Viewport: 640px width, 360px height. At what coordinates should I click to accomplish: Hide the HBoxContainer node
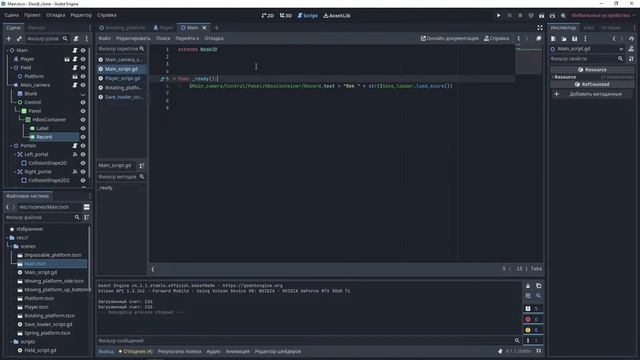83,120
